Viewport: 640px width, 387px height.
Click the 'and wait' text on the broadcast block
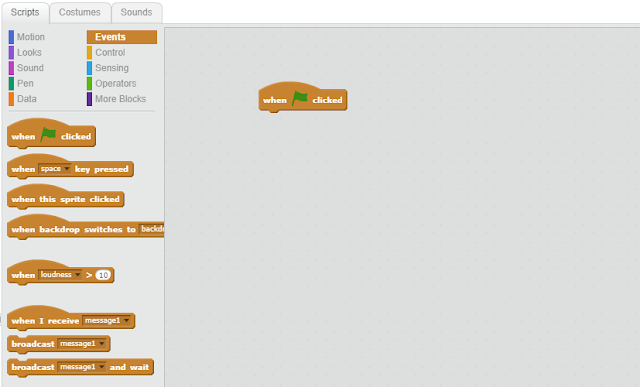[x=129, y=367]
